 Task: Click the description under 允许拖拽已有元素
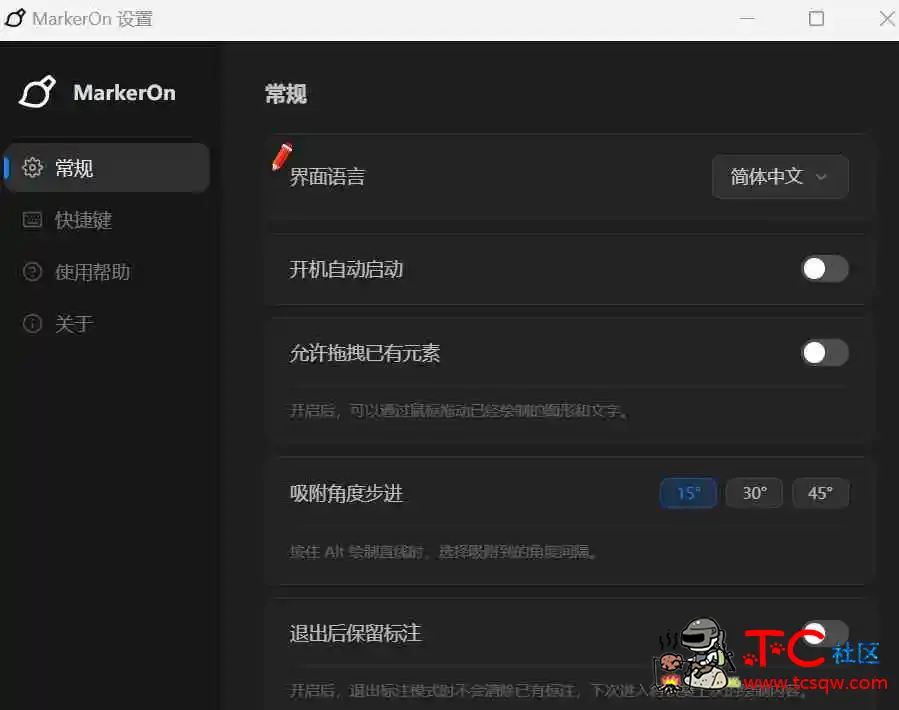[x=458, y=411]
